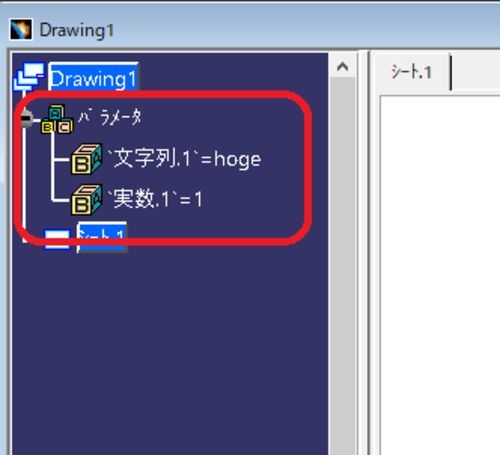Click the 文字列.1 parameter icon
This screenshot has width=500, height=455.
(87, 159)
